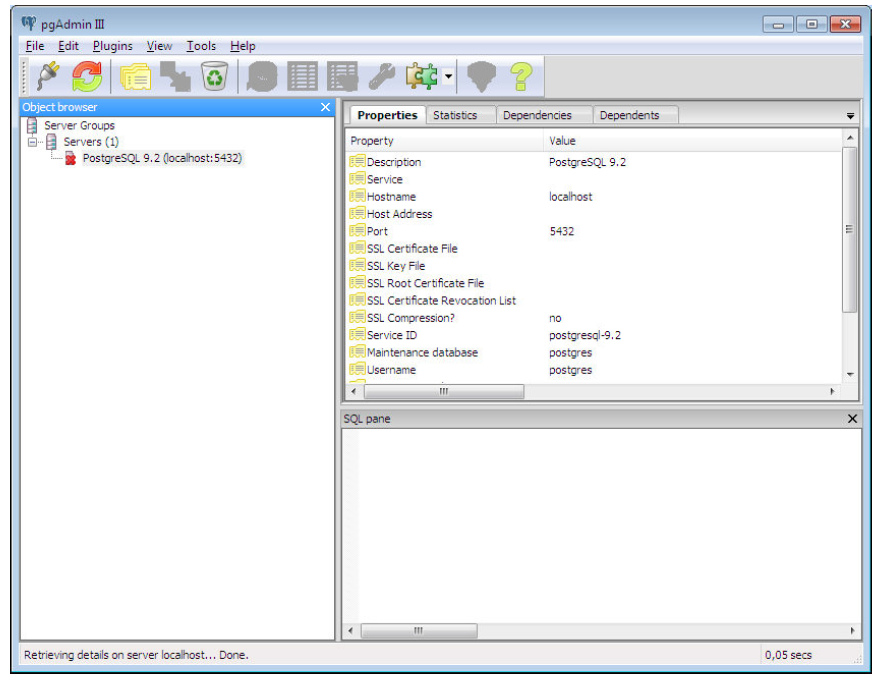
Task: Select Server Groups in the tree
Action: 79,125
